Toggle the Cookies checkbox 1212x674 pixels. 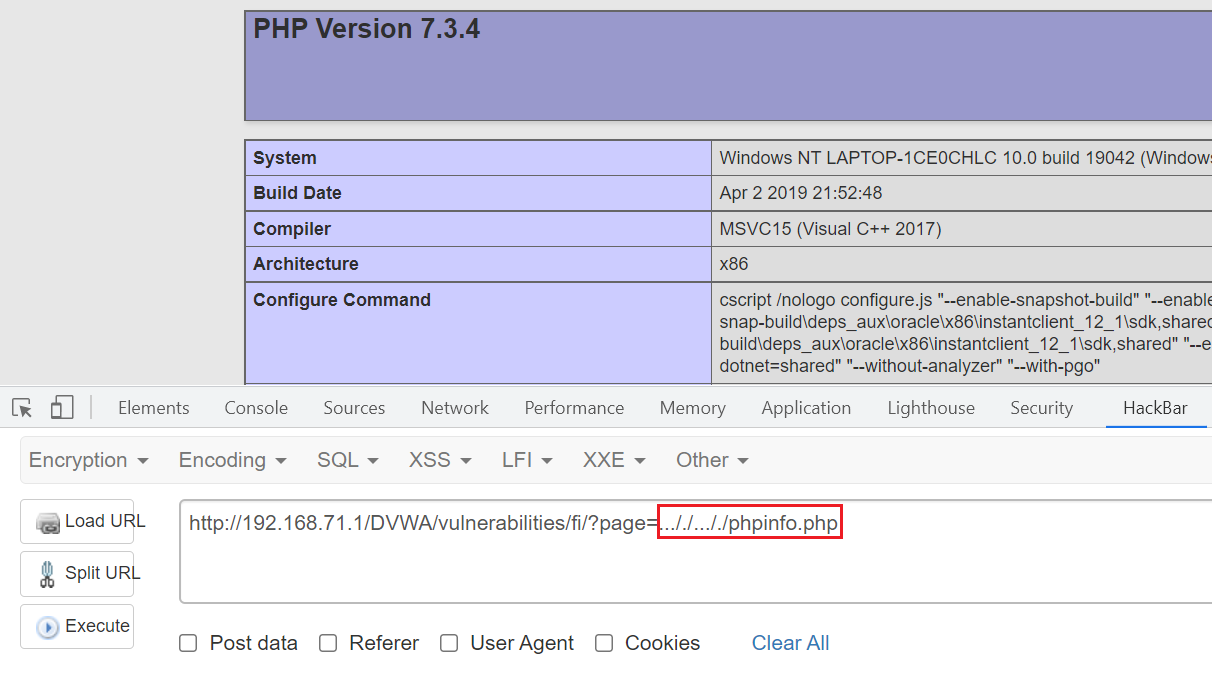604,643
